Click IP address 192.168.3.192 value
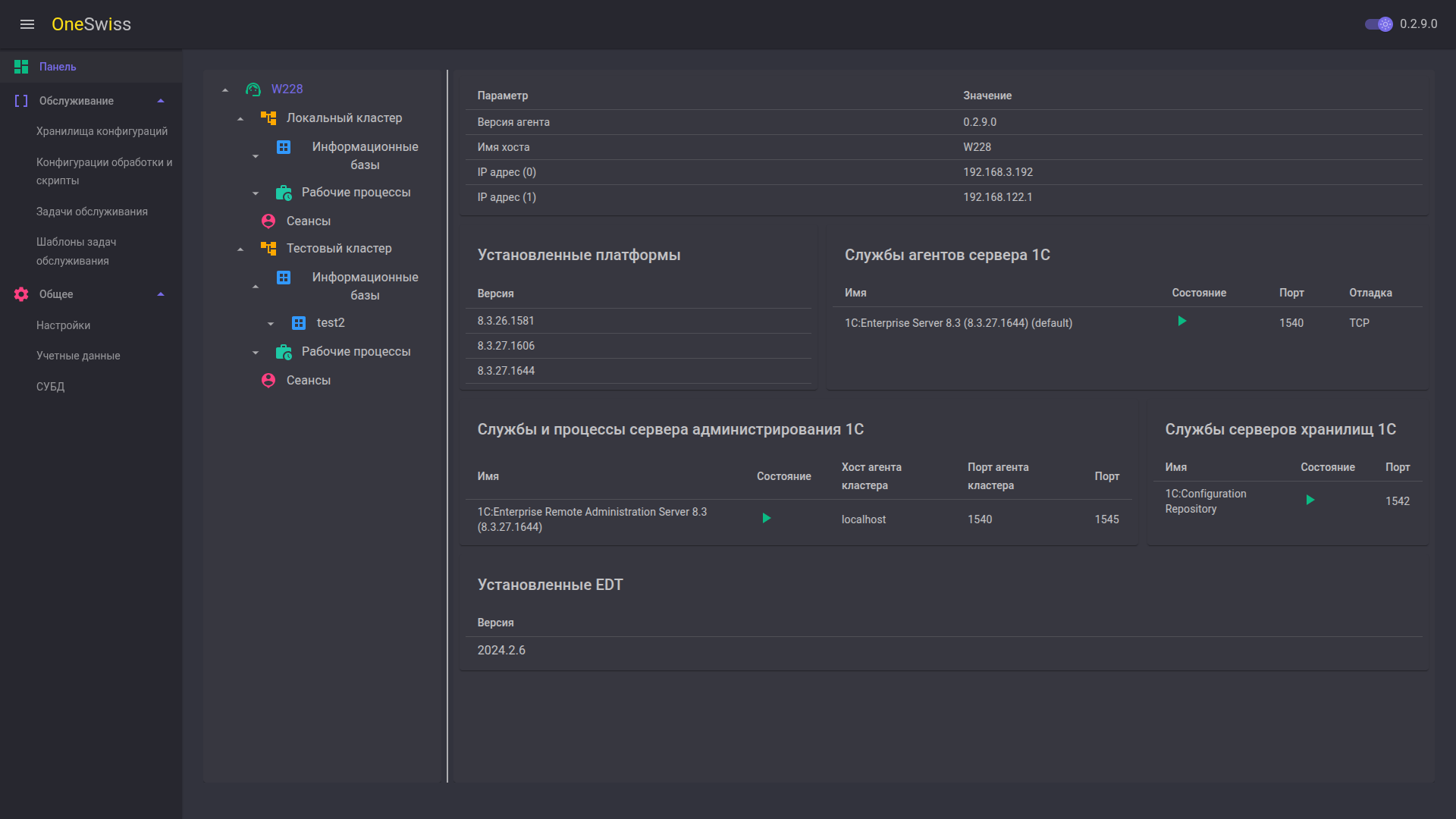 coord(998,172)
